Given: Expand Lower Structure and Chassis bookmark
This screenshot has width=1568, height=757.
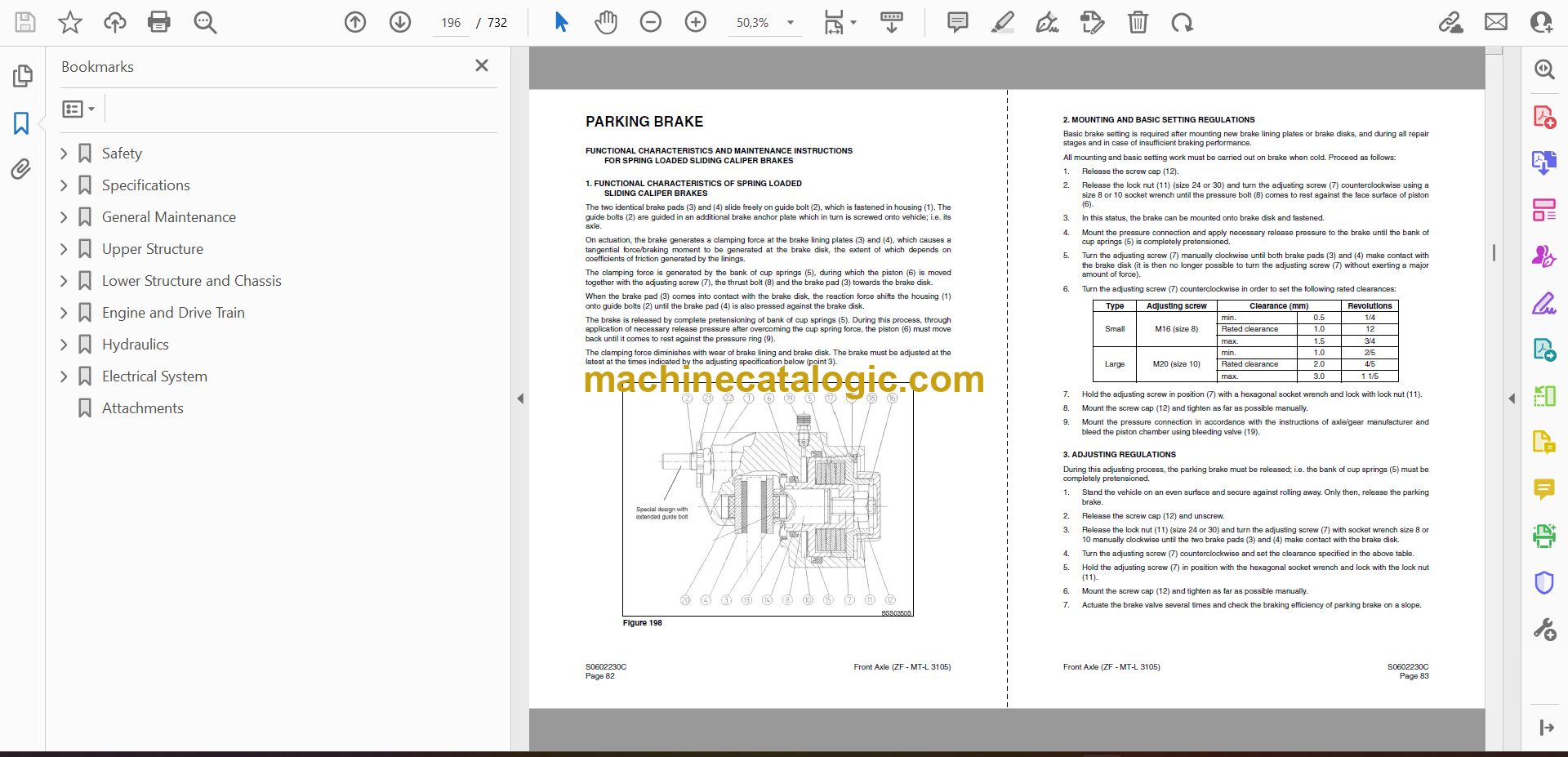Looking at the screenshot, I should point(64,281).
